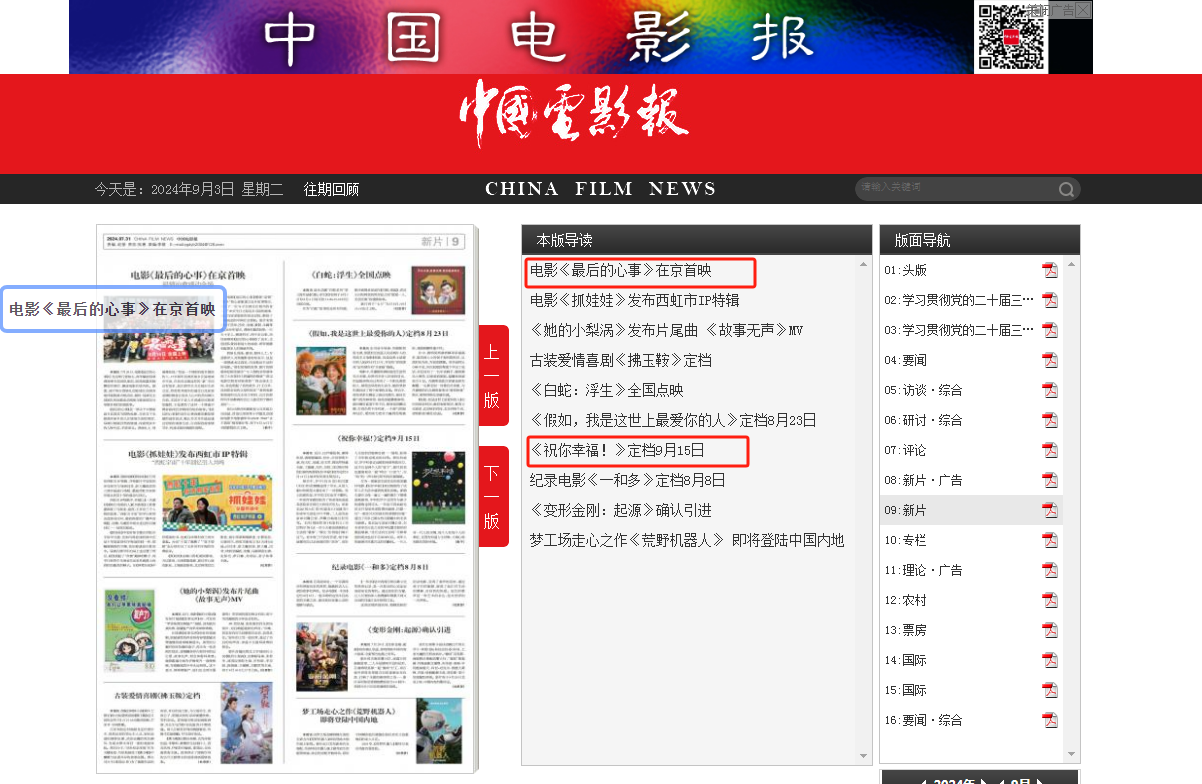Click PDF icon beside 09:新片
Screen dimensions: 1202x784
point(1049,510)
